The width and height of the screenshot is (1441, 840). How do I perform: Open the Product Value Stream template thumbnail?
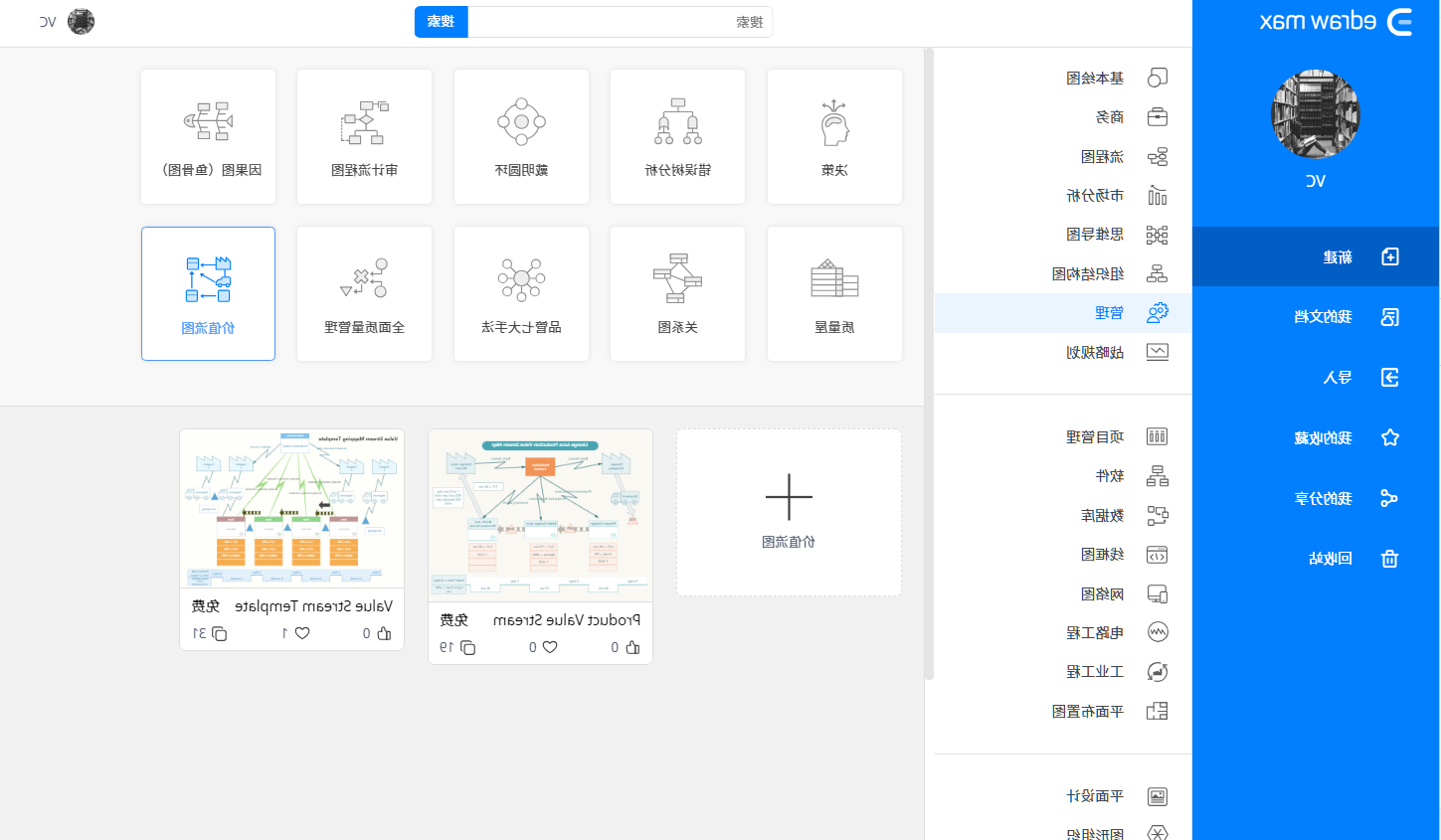pyautogui.click(x=540, y=516)
